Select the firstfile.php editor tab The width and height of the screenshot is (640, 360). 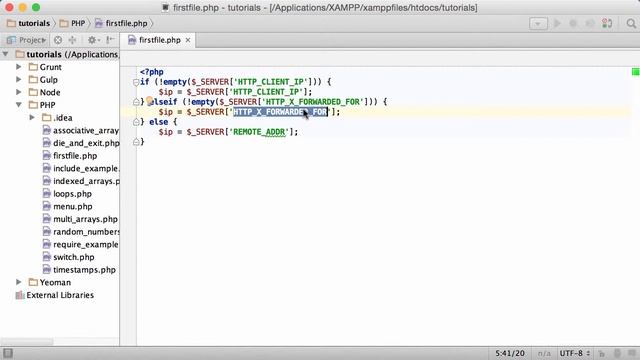point(159,40)
